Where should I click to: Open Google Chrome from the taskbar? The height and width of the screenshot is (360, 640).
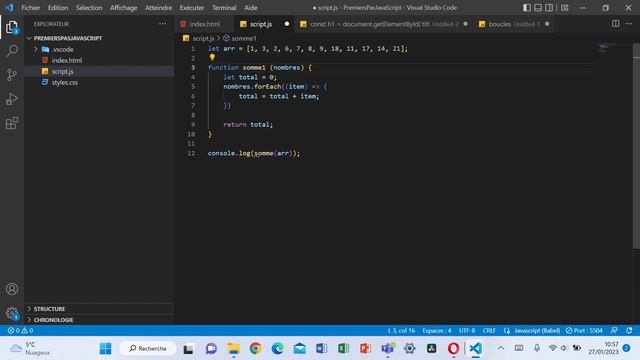coord(256,349)
